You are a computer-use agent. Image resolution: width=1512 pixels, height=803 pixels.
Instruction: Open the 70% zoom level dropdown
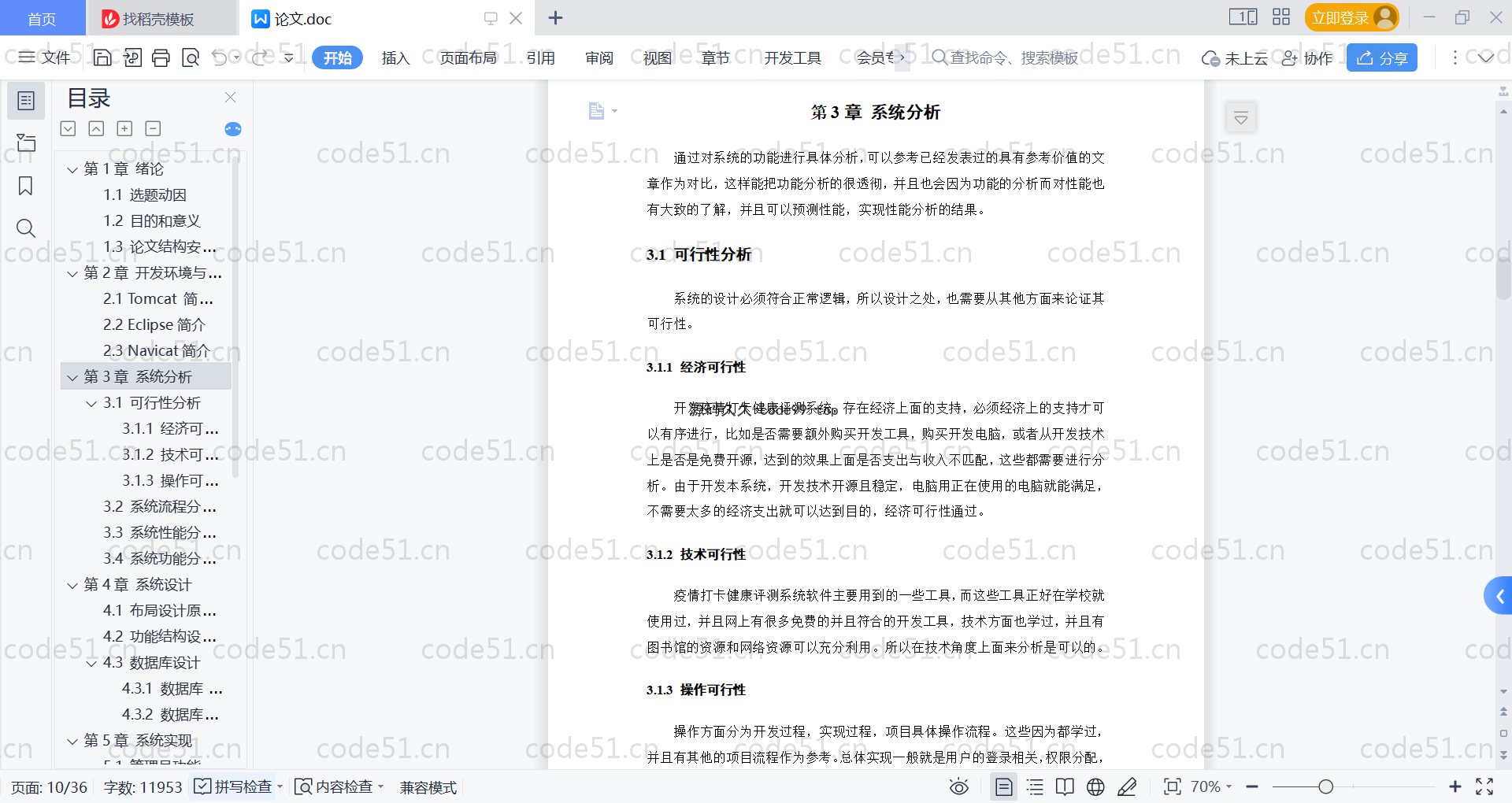[1211, 786]
